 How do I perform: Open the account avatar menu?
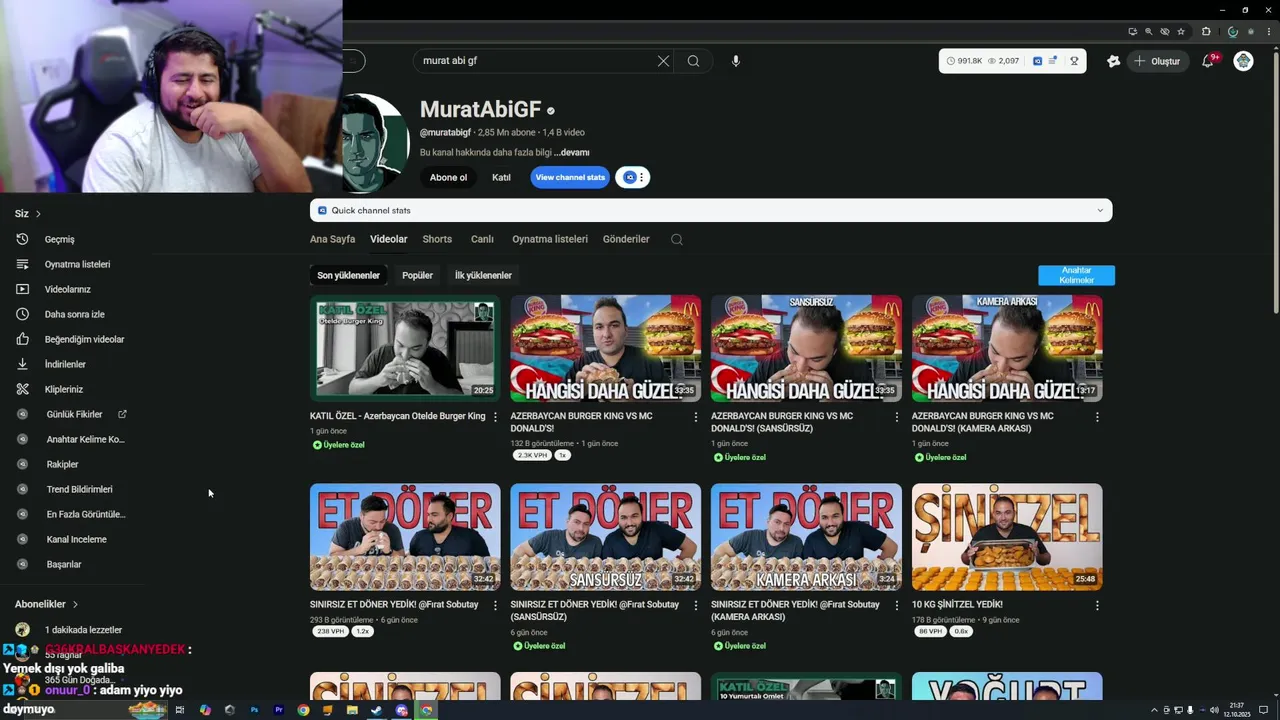[1243, 61]
